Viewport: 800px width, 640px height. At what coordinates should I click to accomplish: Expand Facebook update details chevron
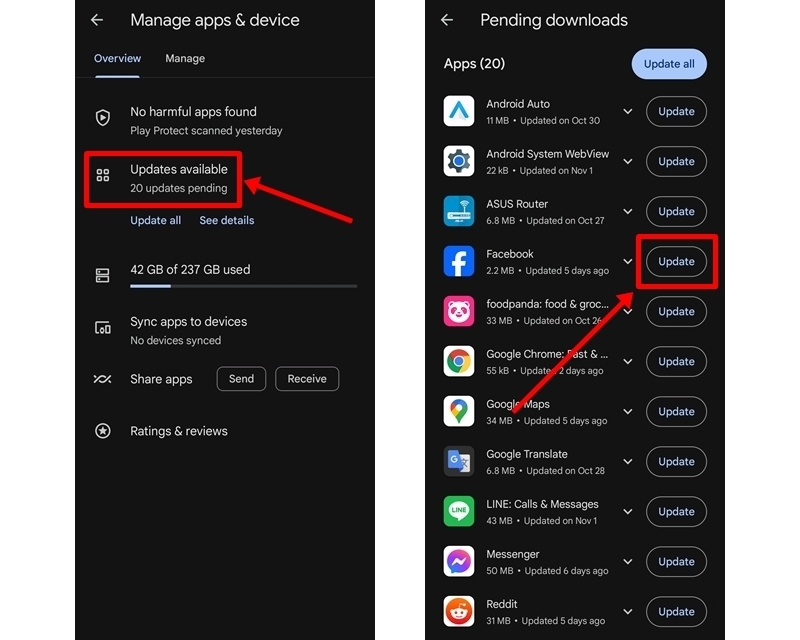pos(628,261)
